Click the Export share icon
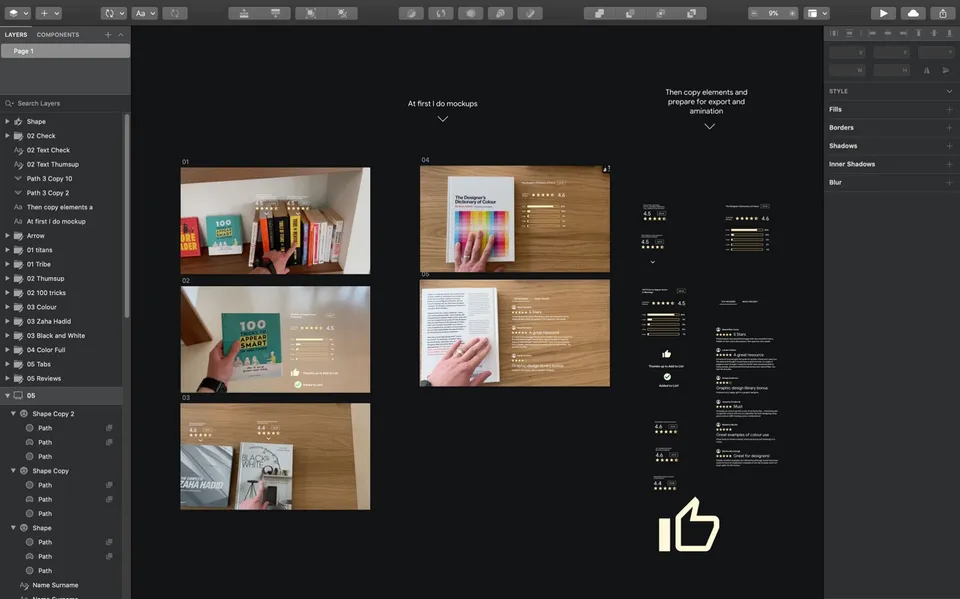 click(x=943, y=13)
